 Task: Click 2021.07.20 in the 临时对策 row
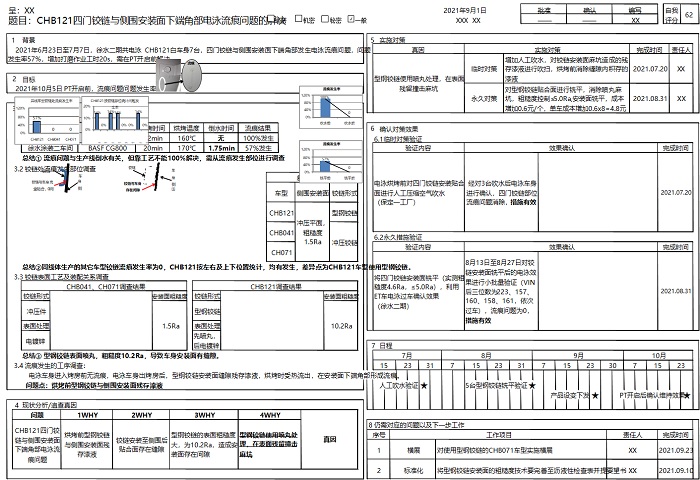coord(650,69)
